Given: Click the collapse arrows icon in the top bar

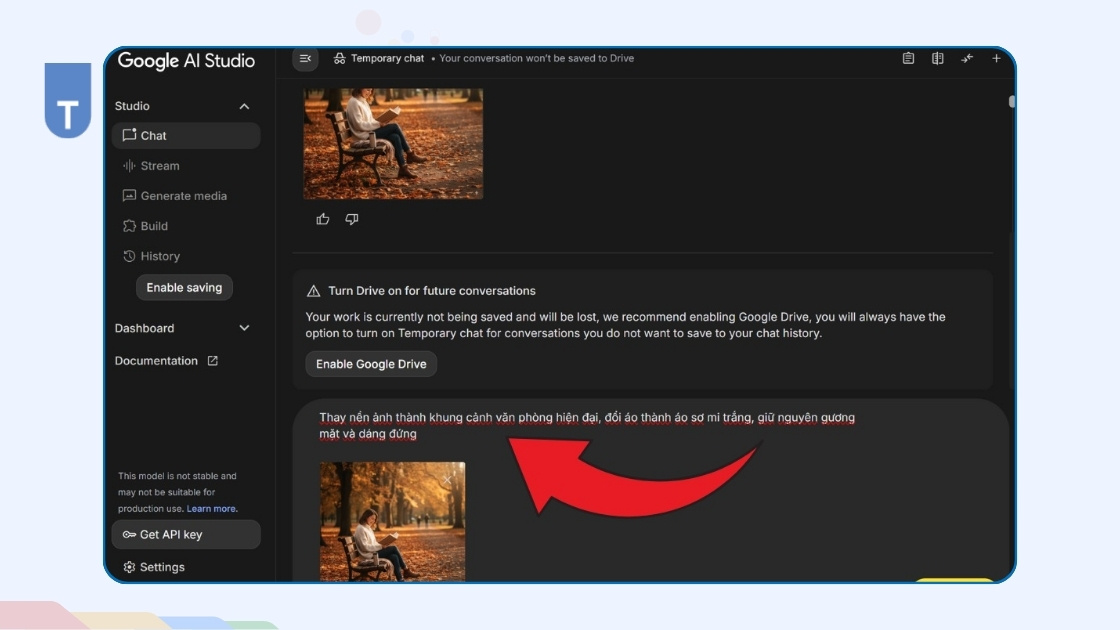Looking at the screenshot, I should 967,59.
